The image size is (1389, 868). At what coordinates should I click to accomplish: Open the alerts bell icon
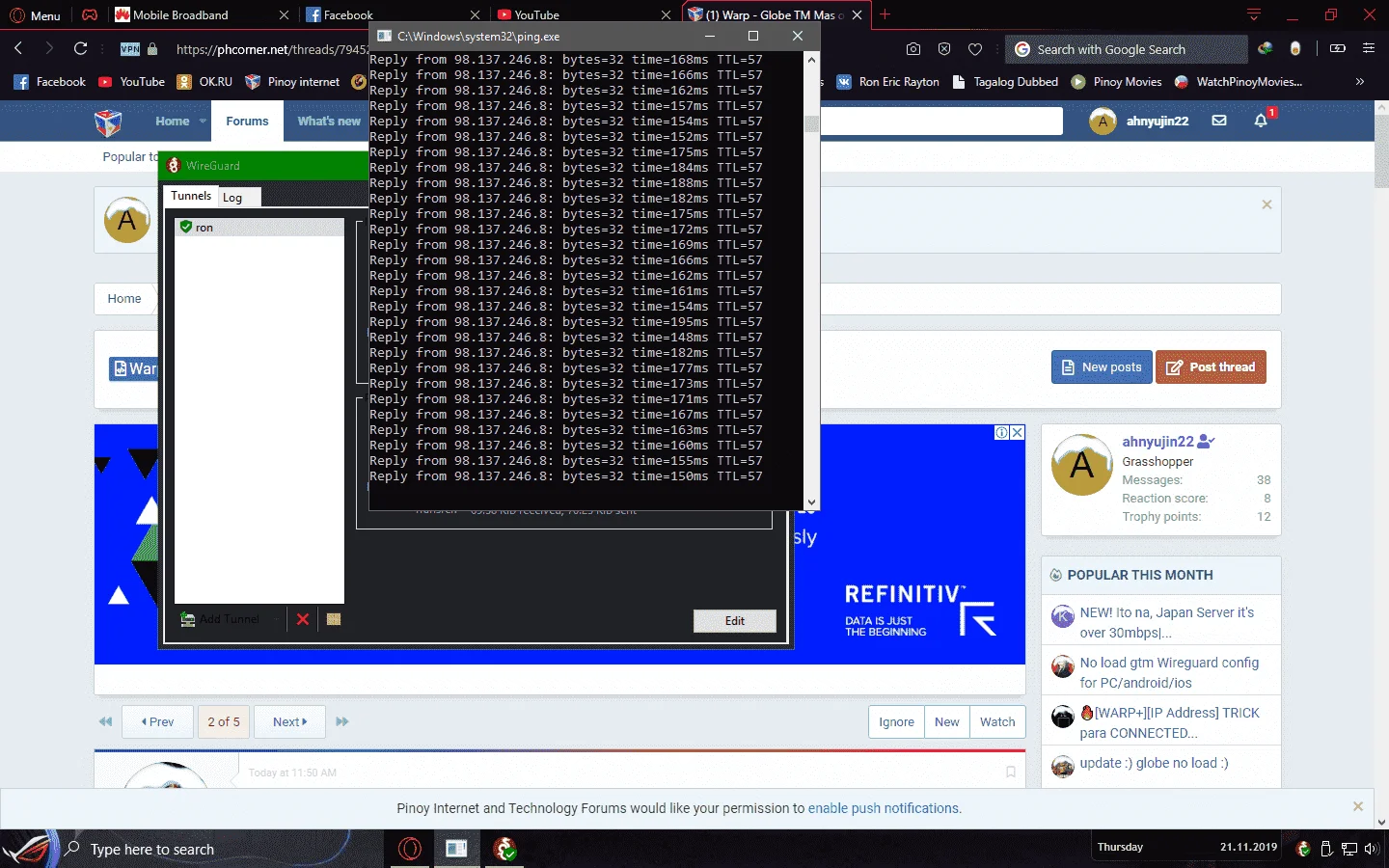click(1261, 122)
